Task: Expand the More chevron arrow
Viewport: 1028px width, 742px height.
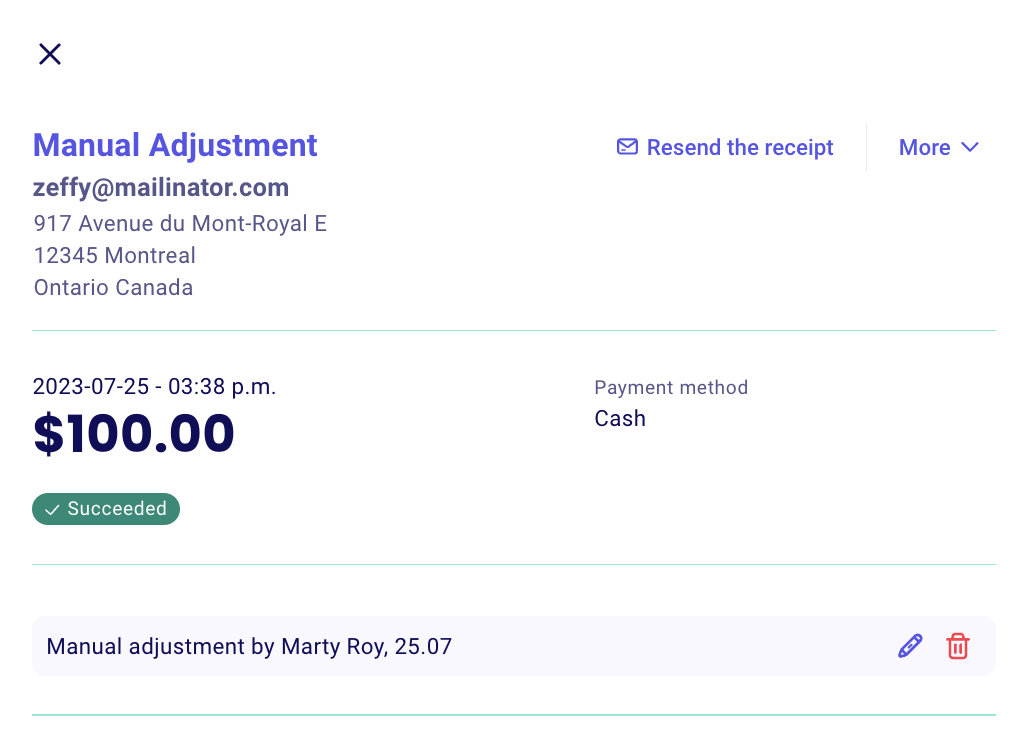Action: point(970,147)
